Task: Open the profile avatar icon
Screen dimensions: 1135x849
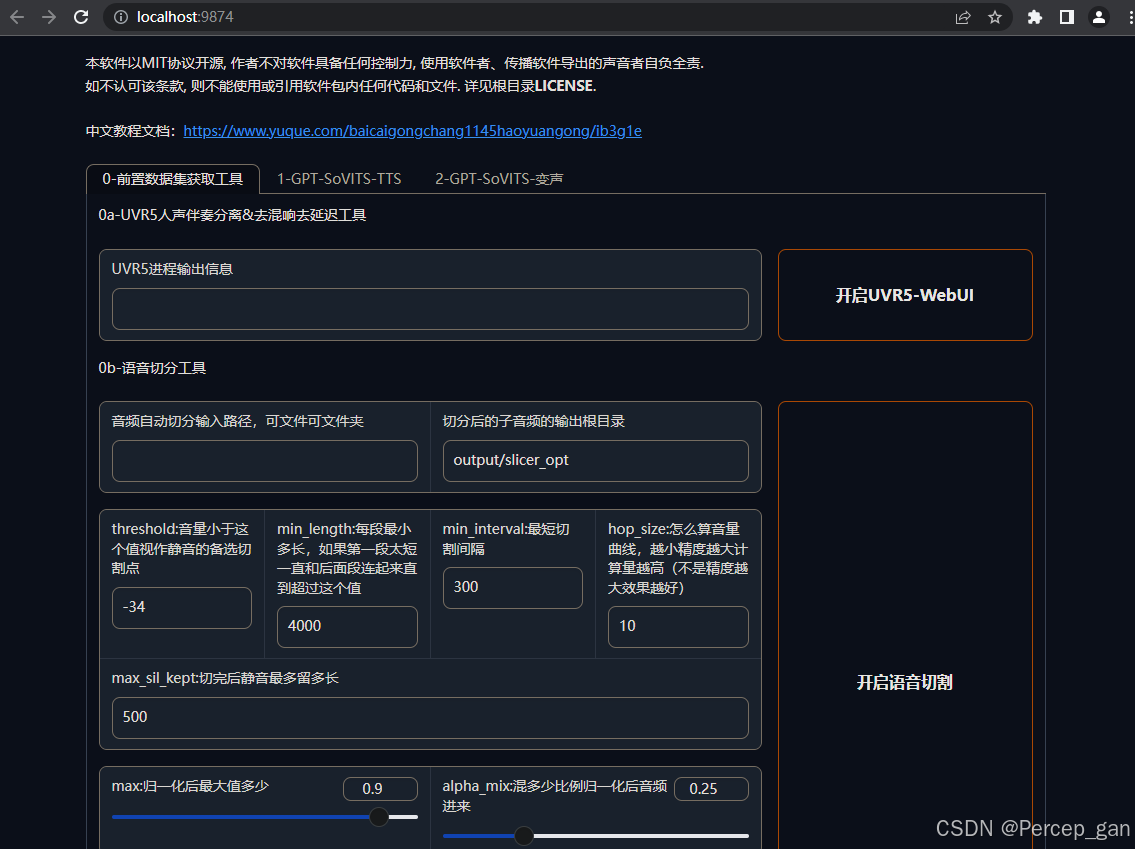Action: pos(1098,17)
